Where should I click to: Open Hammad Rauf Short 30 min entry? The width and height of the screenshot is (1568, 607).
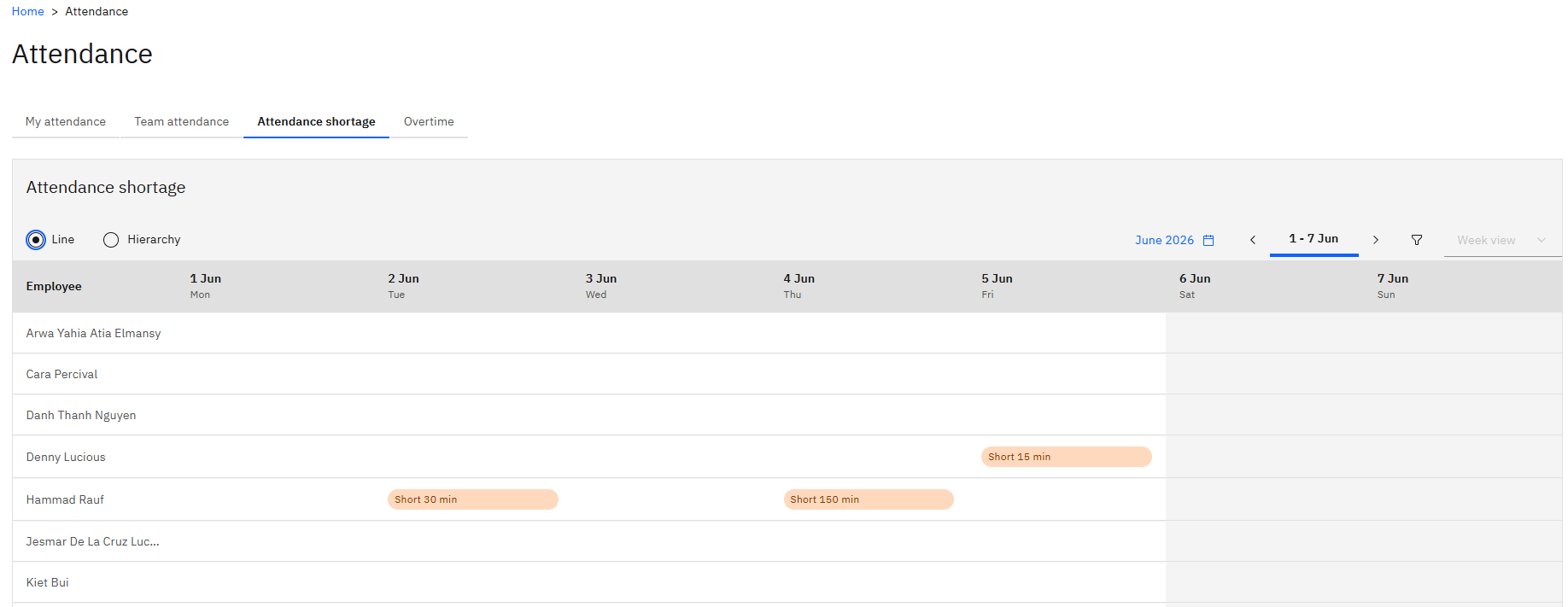[x=473, y=499]
